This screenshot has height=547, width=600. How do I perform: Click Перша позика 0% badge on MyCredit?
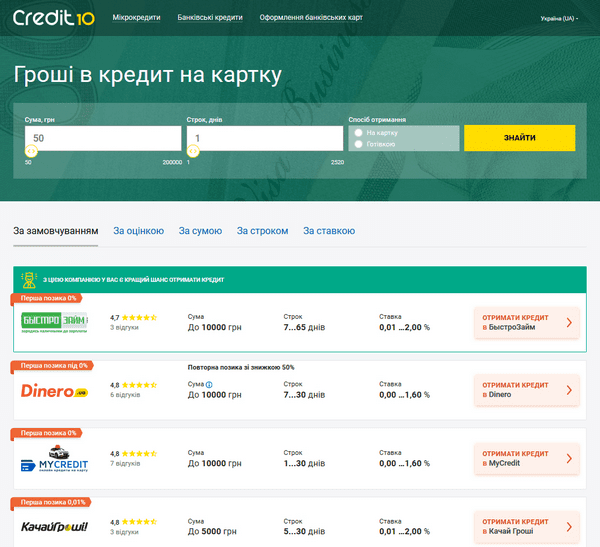tap(48, 433)
